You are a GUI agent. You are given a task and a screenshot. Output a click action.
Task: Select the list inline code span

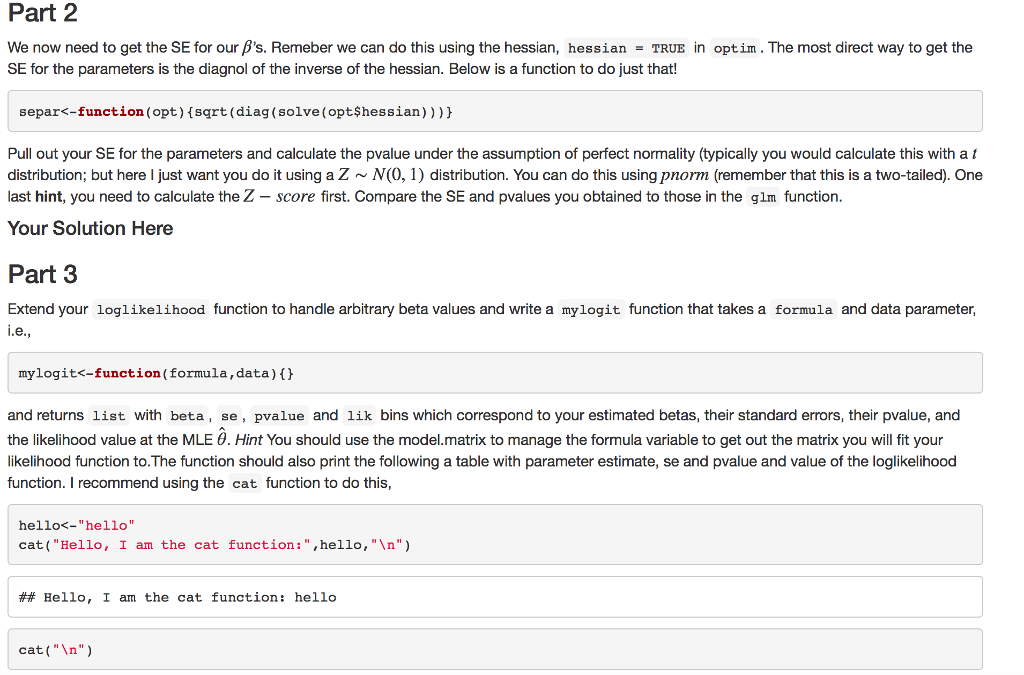coord(107,415)
